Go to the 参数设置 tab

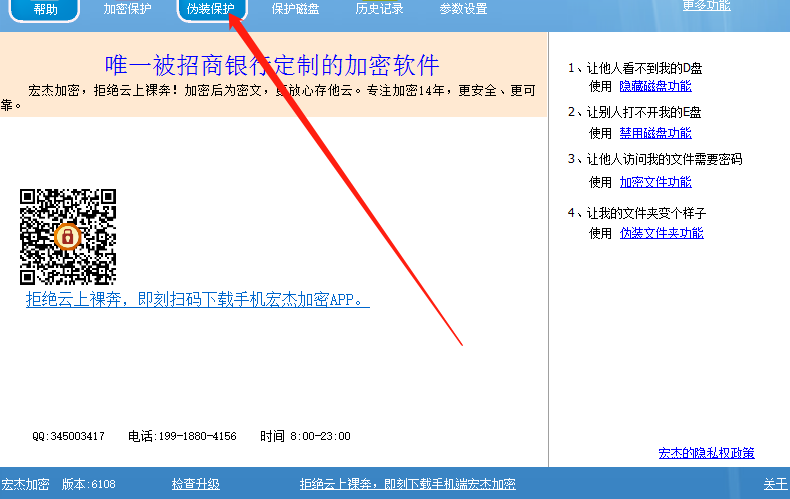click(464, 9)
